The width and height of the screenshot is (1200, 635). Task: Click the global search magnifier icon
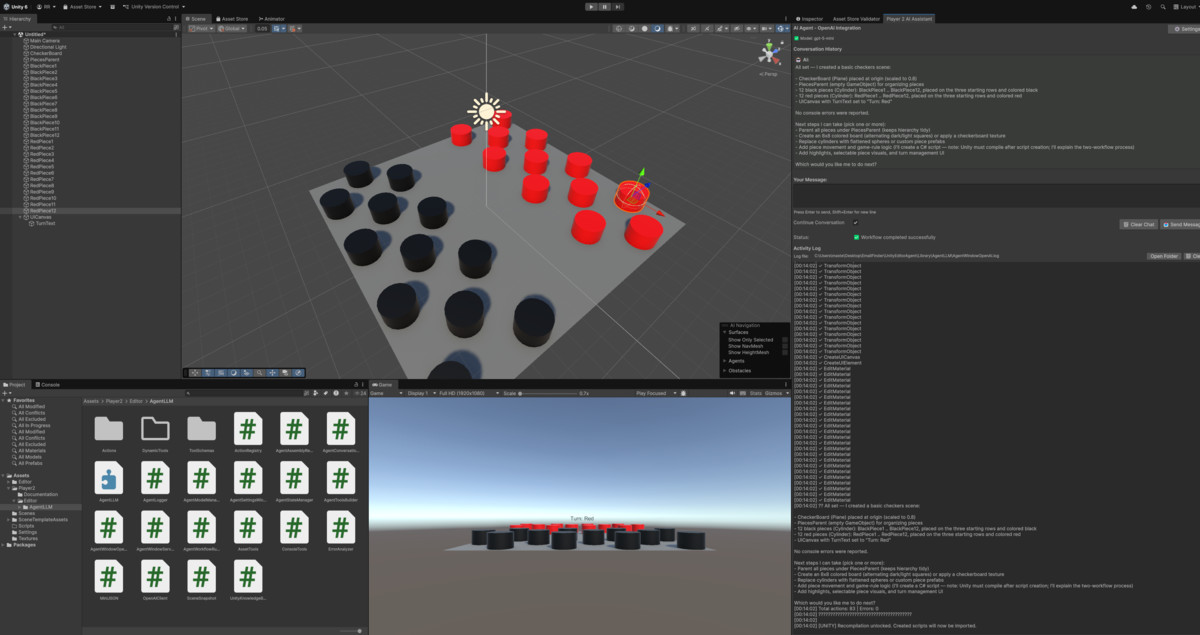pyautogui.click(x=1163, y=6)
